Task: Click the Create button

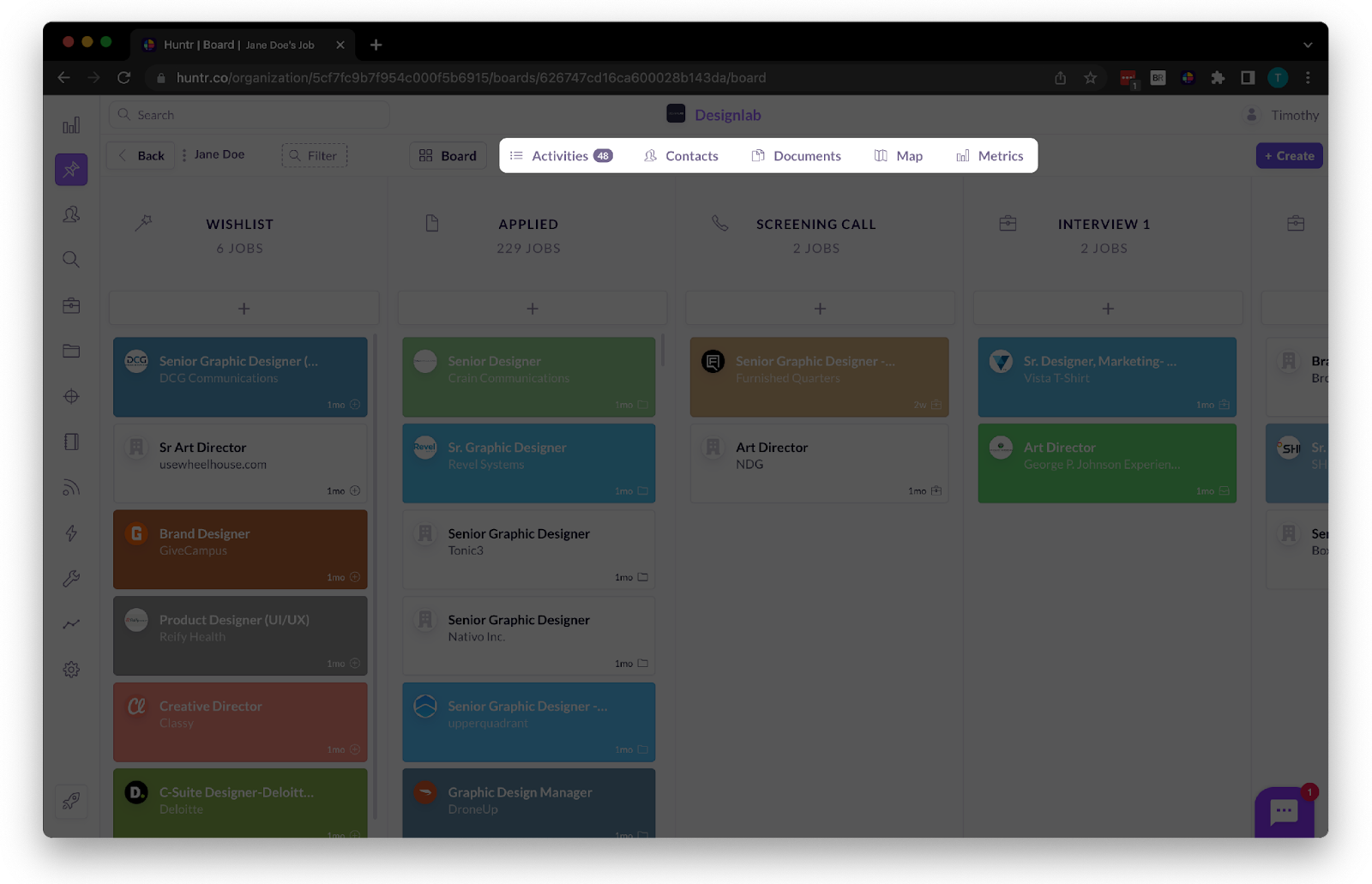Action: [1290, 155]
